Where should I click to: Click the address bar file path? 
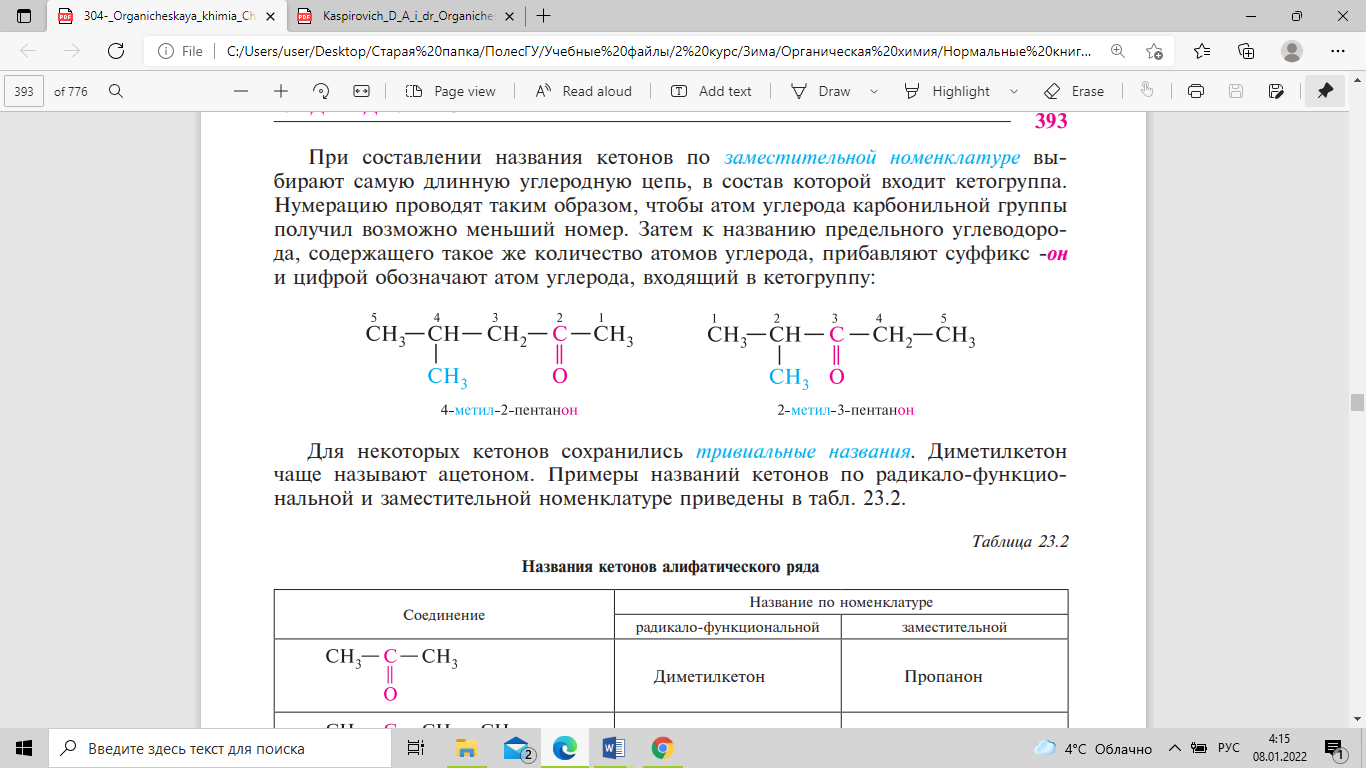click(x=660, y=51)
